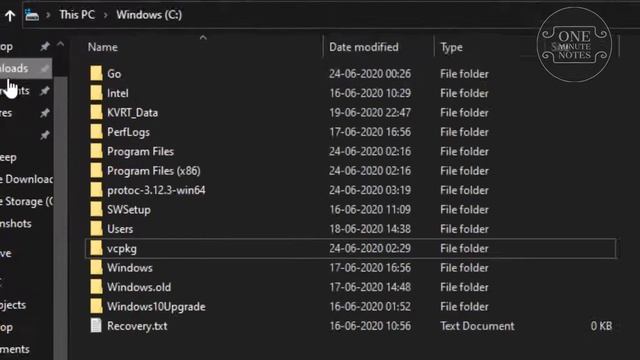Screen dimensions: 640x360
Task: Select the Program Files (x86) name
Action: pos(153,171)
